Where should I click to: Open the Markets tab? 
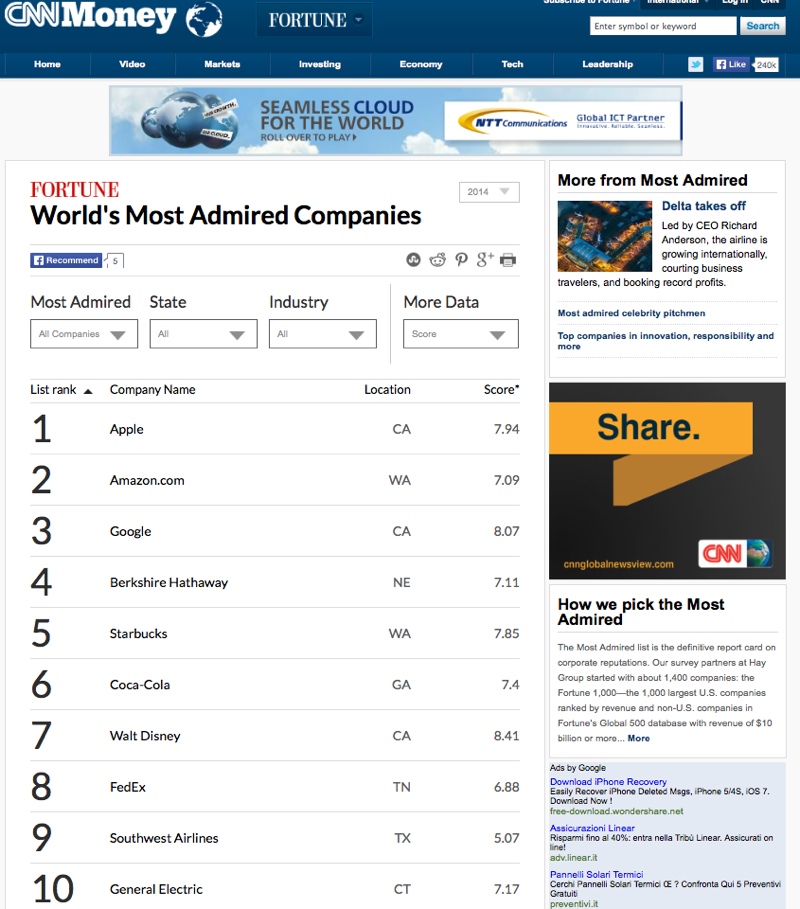point(222,64)
